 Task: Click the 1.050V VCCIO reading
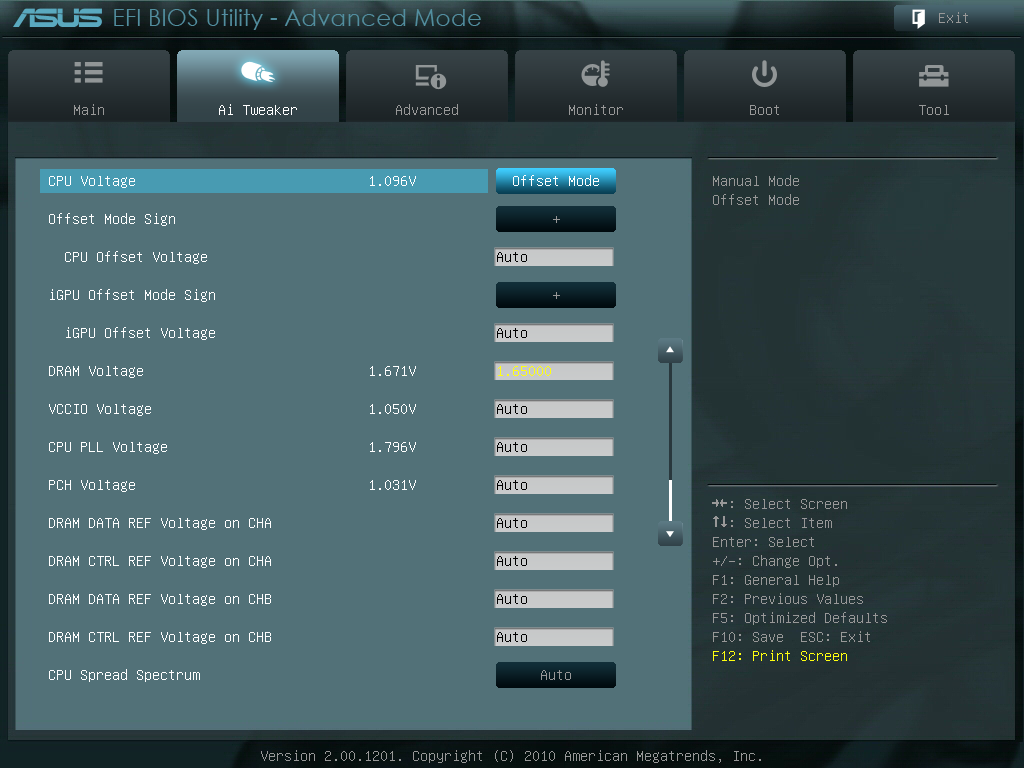(x=392, y=409)
